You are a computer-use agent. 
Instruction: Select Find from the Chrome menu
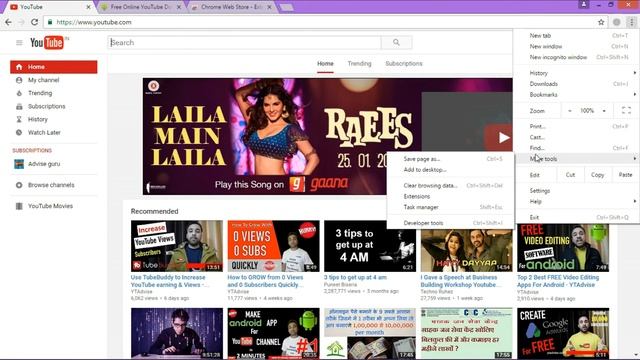coord(576,148)
